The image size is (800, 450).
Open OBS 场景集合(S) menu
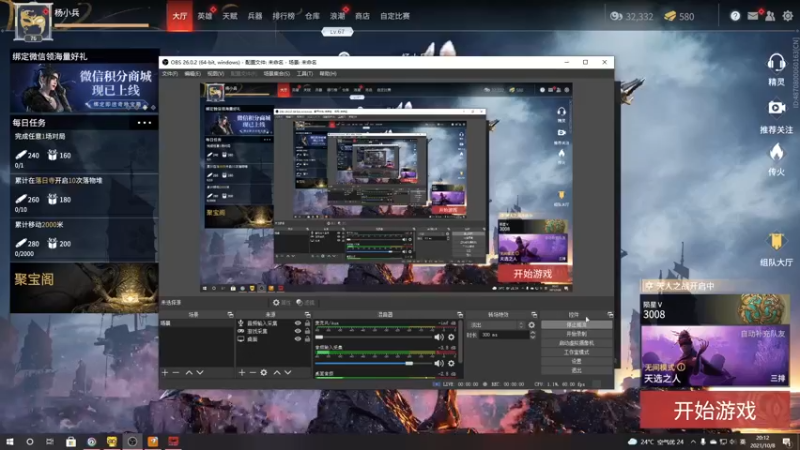click(277, 74)
